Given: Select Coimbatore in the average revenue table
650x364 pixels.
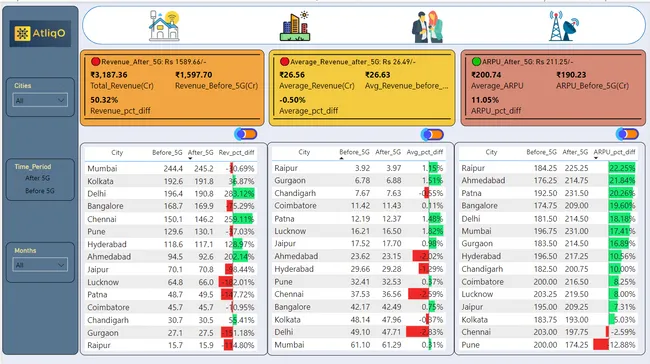Looking at the screenshot, I should click(x=295, y=206).
